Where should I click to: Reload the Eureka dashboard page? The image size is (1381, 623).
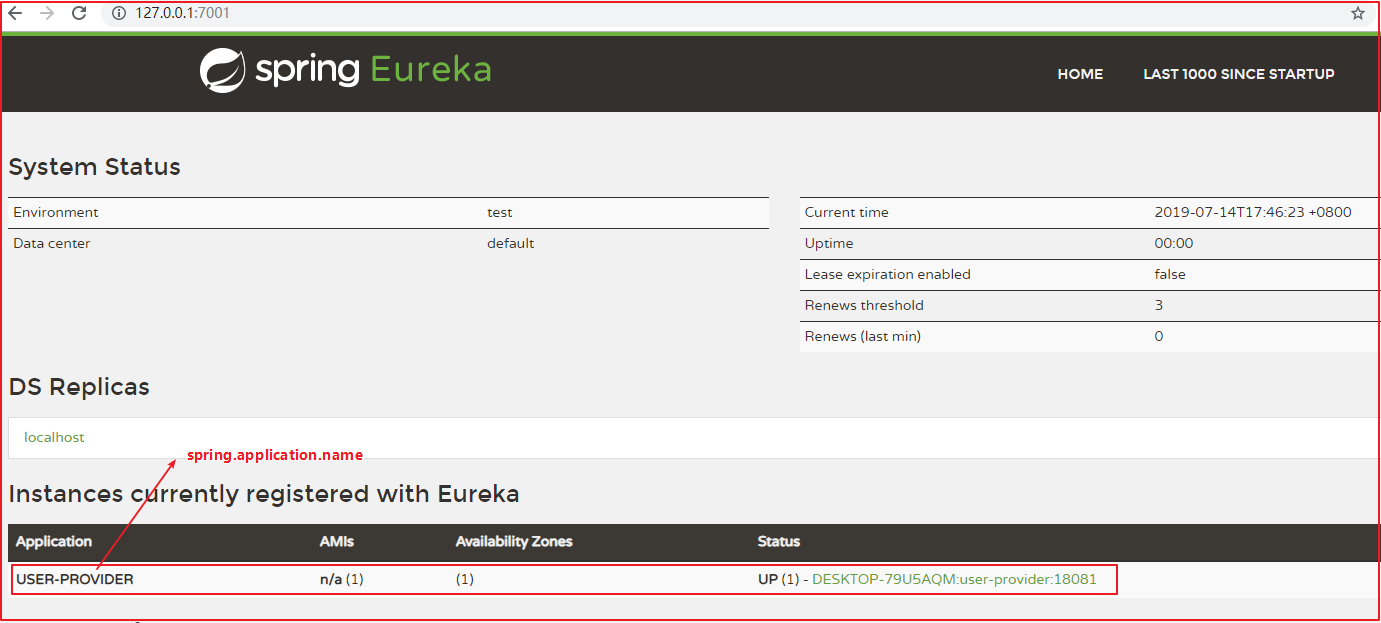[x=79, y=13]
